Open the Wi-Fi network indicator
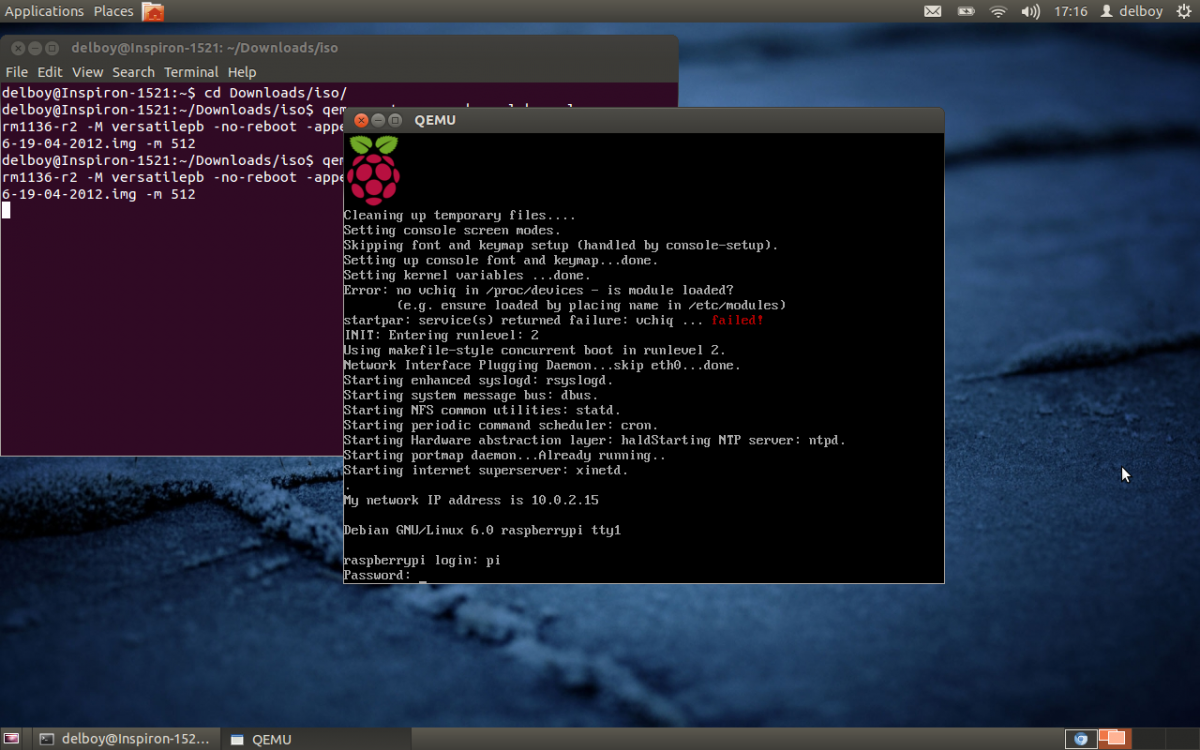1200x750 pixels. click(997, 12)
